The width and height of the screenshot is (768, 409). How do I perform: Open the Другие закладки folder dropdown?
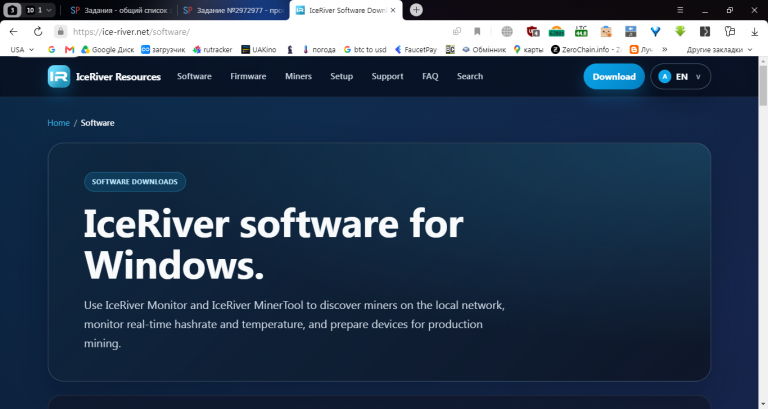point(719,49)
